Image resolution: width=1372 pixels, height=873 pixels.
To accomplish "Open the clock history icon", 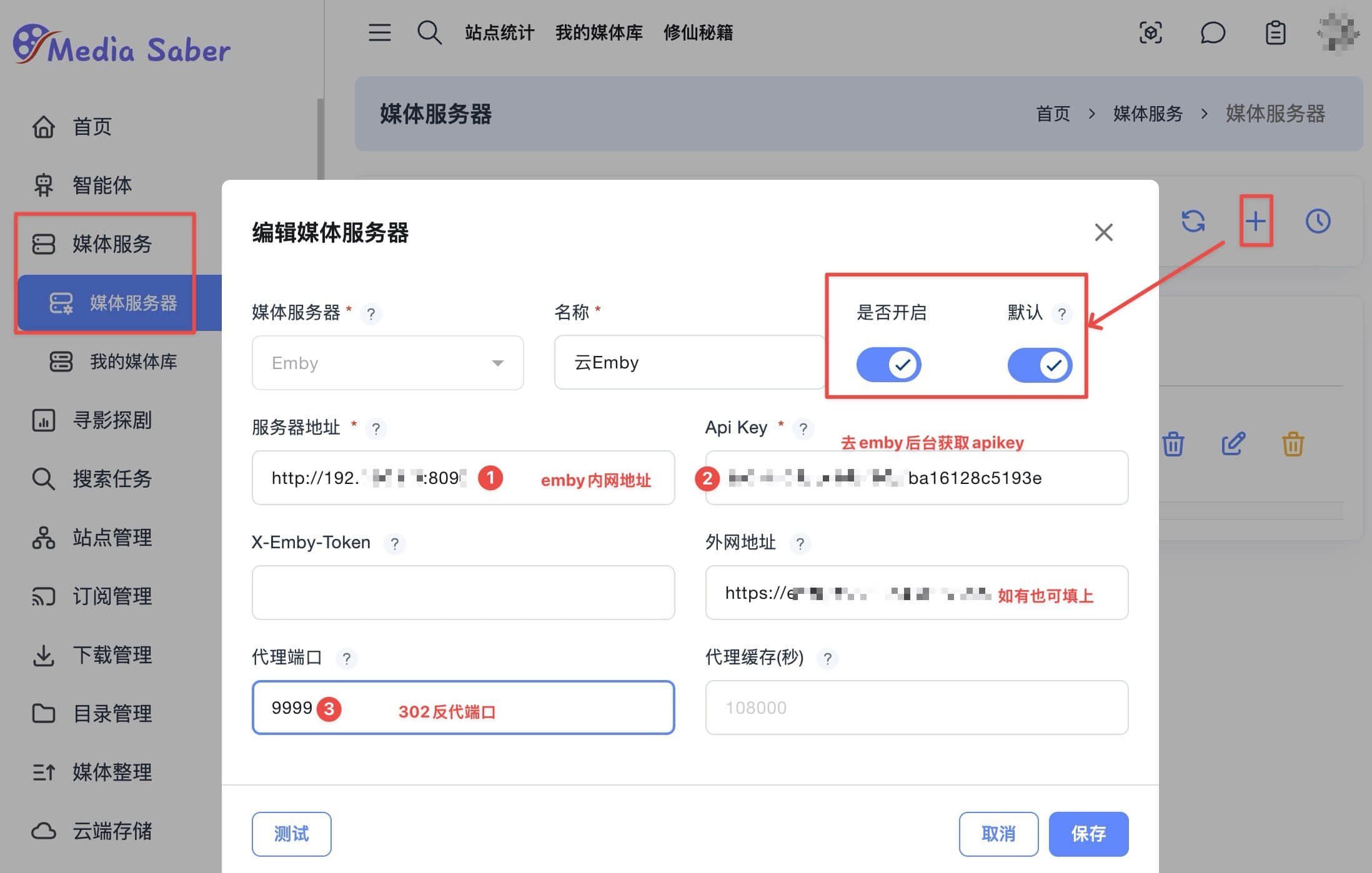I will coord(1318,221).
